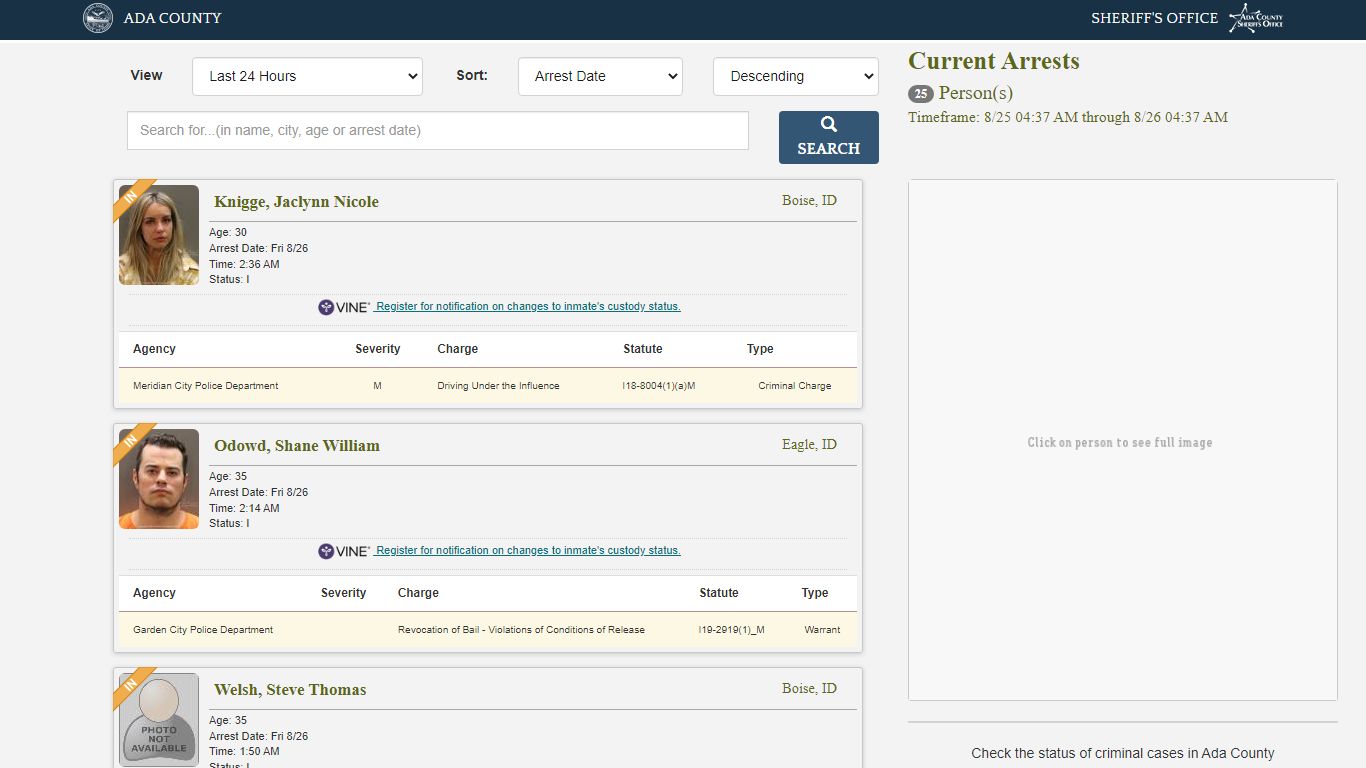Click the Charge column header in Knigge's table
The height and width of the screenshot is (768, 1366).
(458, 349)
